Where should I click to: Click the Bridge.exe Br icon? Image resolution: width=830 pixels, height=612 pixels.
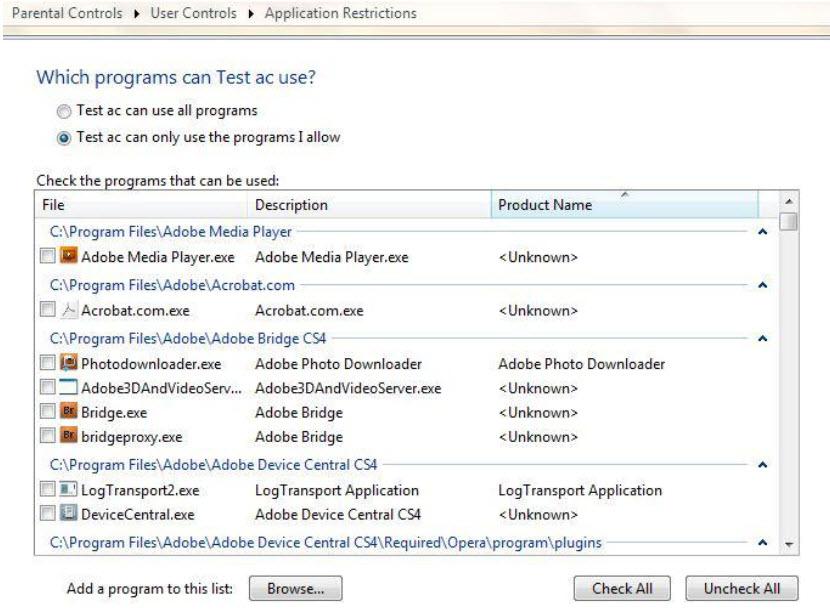[x=68, y=412]
